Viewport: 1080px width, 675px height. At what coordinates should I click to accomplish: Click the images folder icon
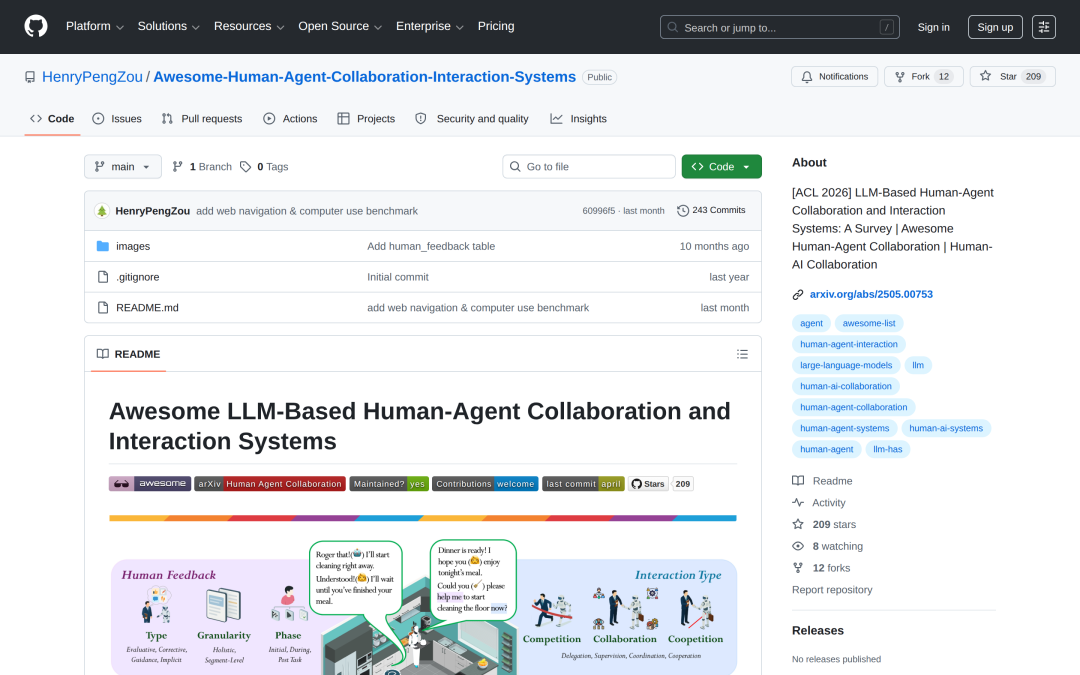click(x=103, y=246)
